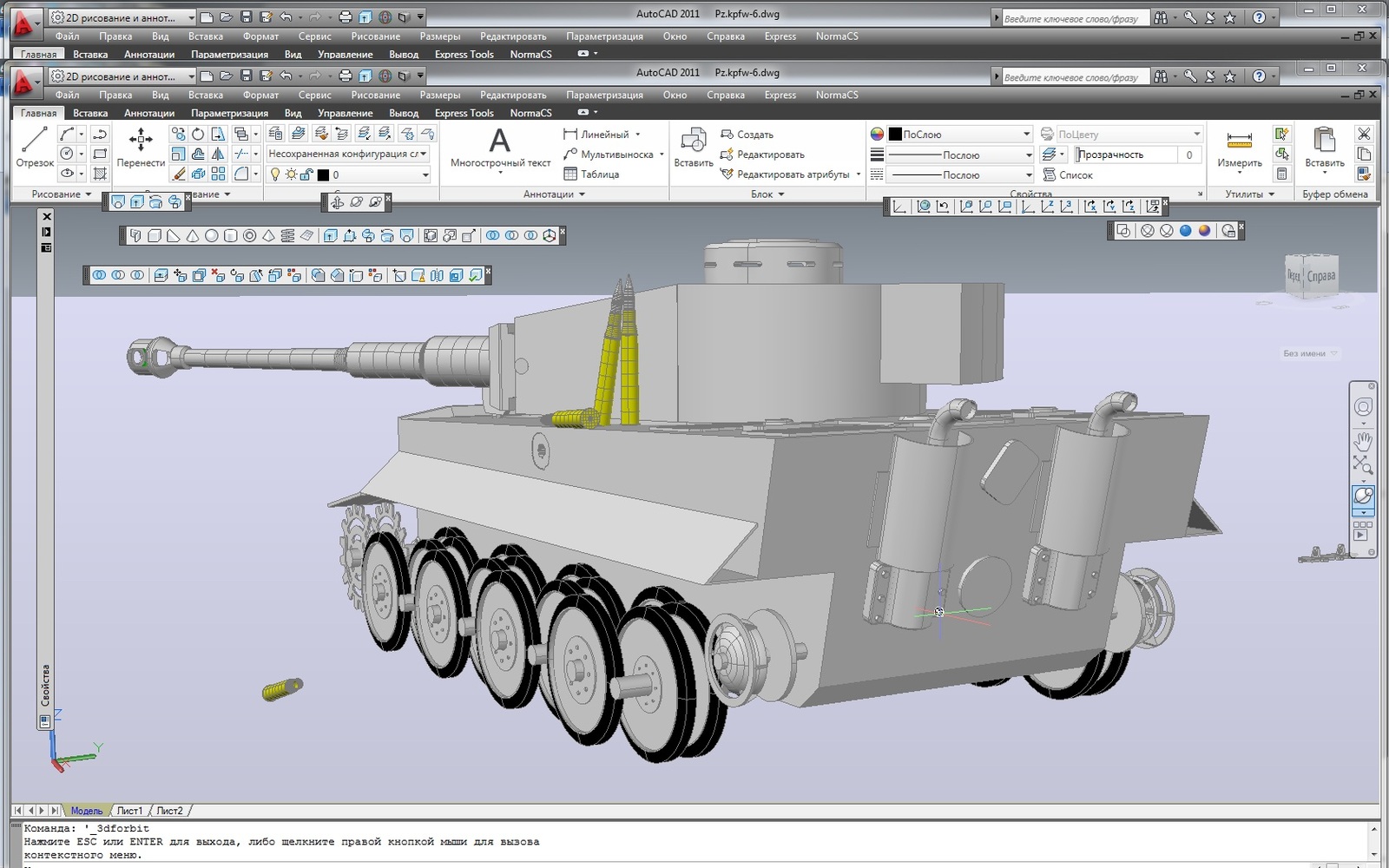The image size is (1389, 868).
Task: Click the sphere primitive in modeling toolbar
Action: pyautogui.click(x=211, y=235)
